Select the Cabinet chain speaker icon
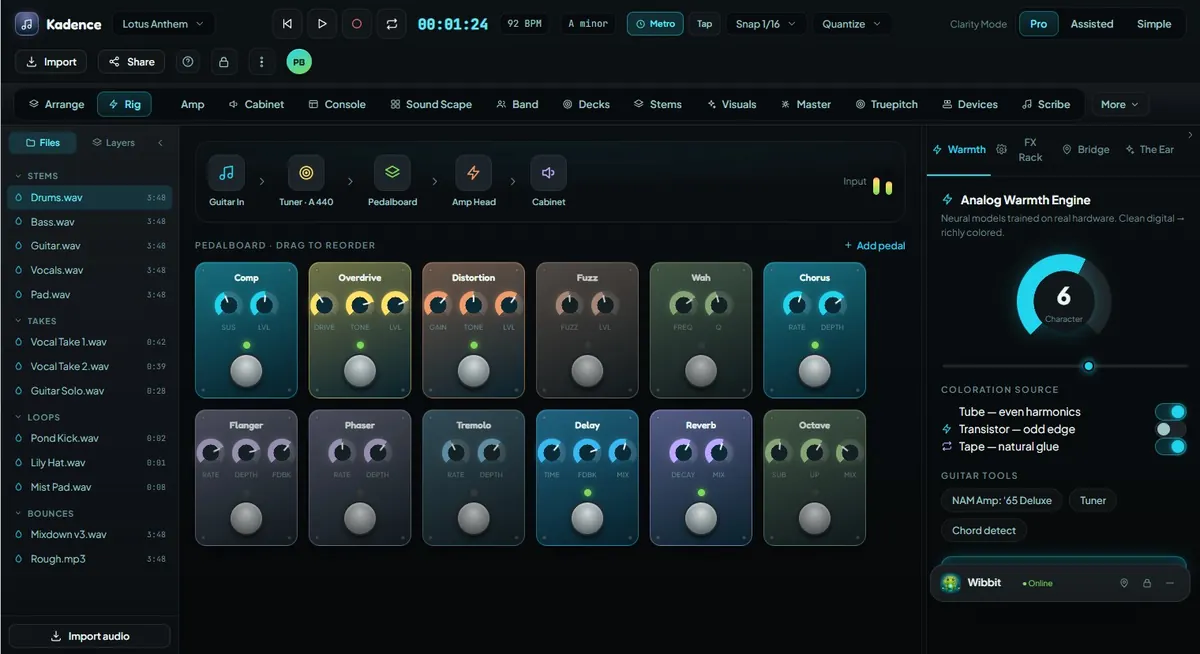Image resolution: width=1200 pixels, height=654 pixels. pos(548,173)
